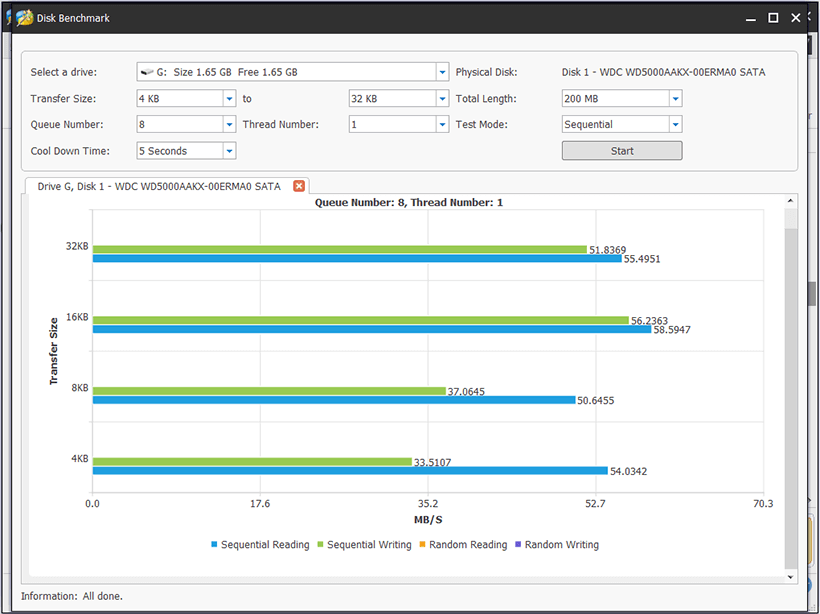Click the chart scrollbar down arrow
The image size is (820, 614).
(791, 577)
